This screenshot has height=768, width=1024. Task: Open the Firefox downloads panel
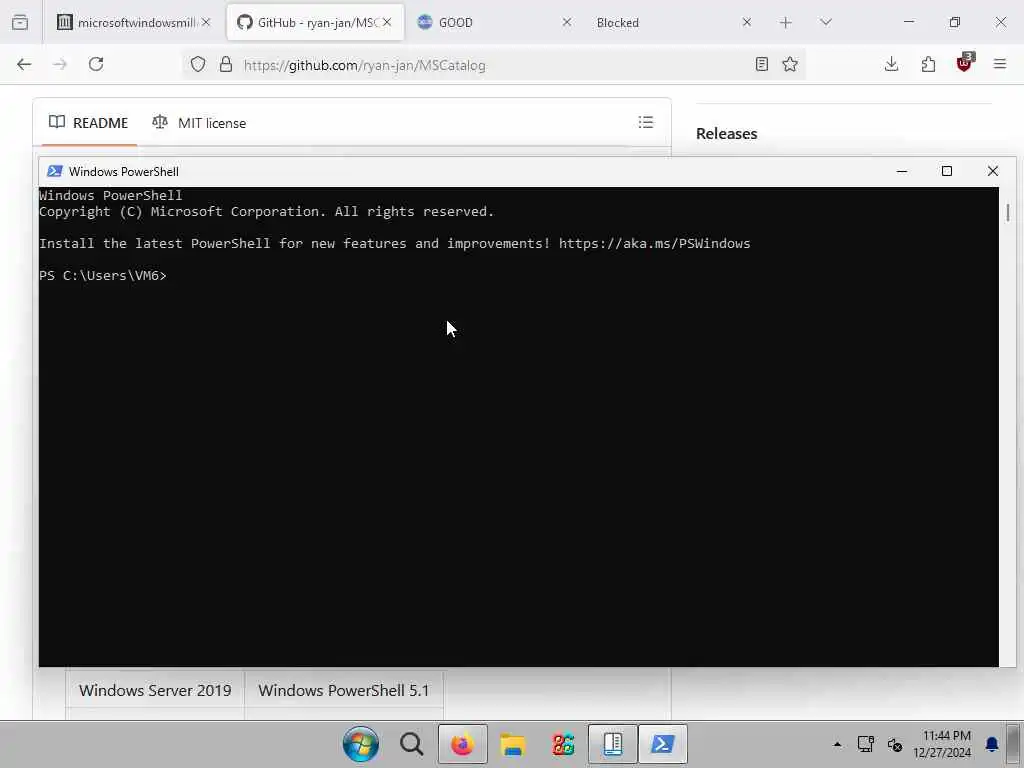click(891, 64)
